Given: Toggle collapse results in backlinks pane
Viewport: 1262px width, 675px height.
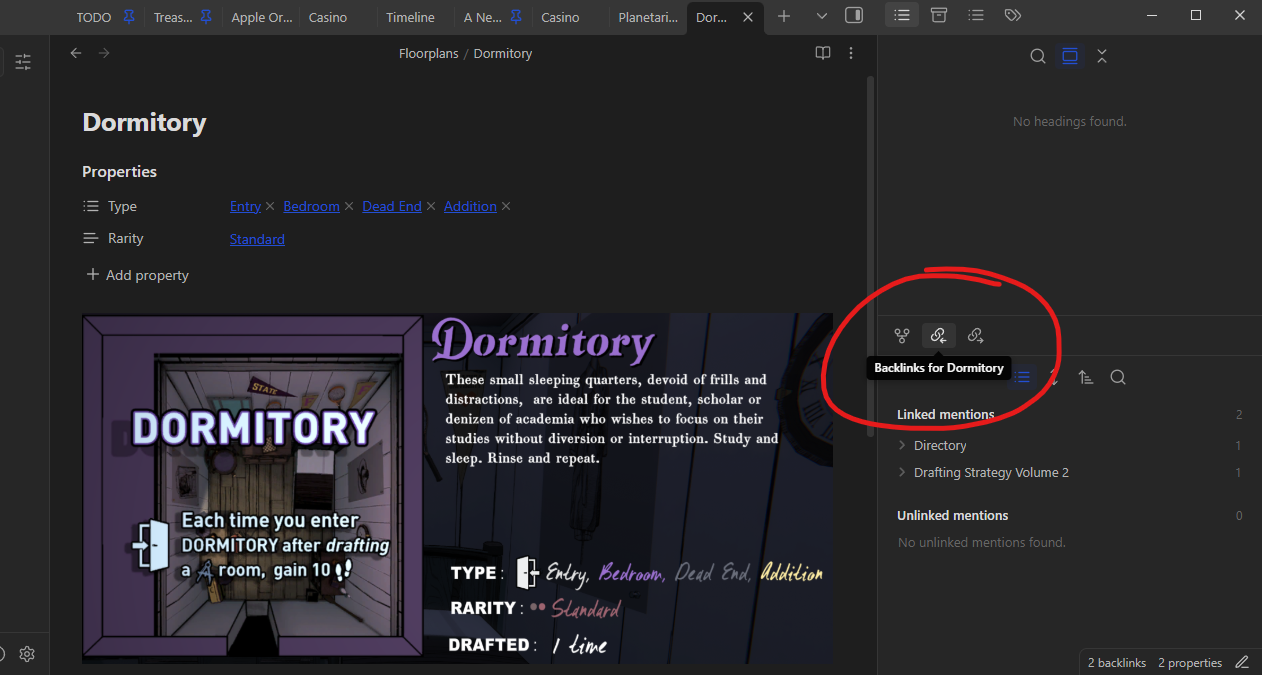Looking at the screenshot, I should (x=1022, y=377).
